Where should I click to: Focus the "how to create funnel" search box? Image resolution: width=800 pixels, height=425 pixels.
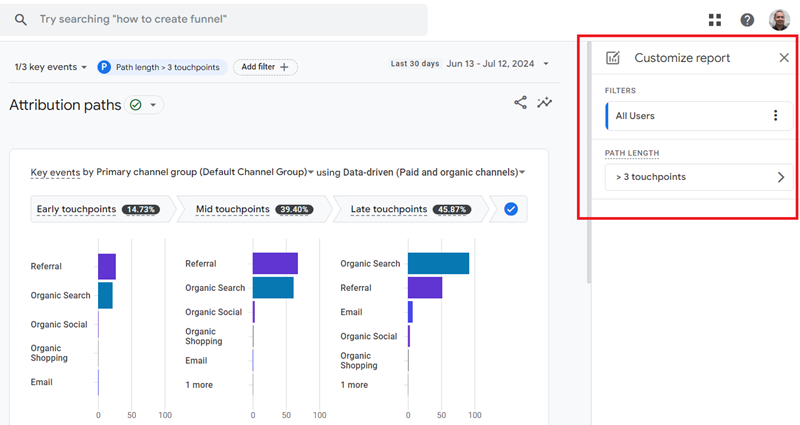[x=214, y=20]
